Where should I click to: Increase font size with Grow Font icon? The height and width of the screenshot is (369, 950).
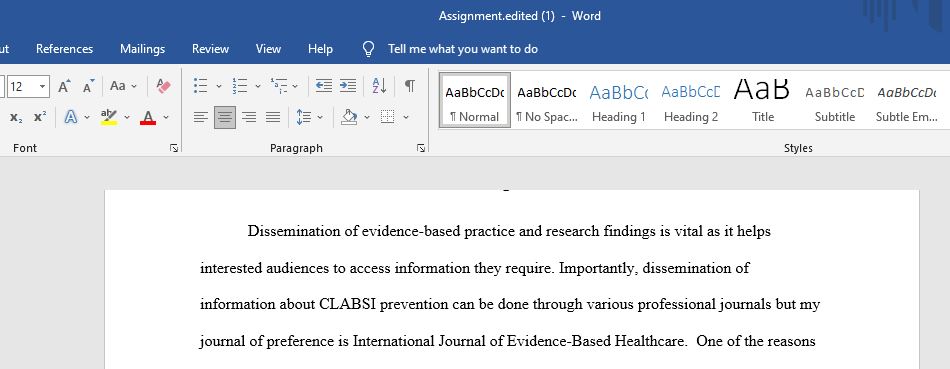(64, 86)
